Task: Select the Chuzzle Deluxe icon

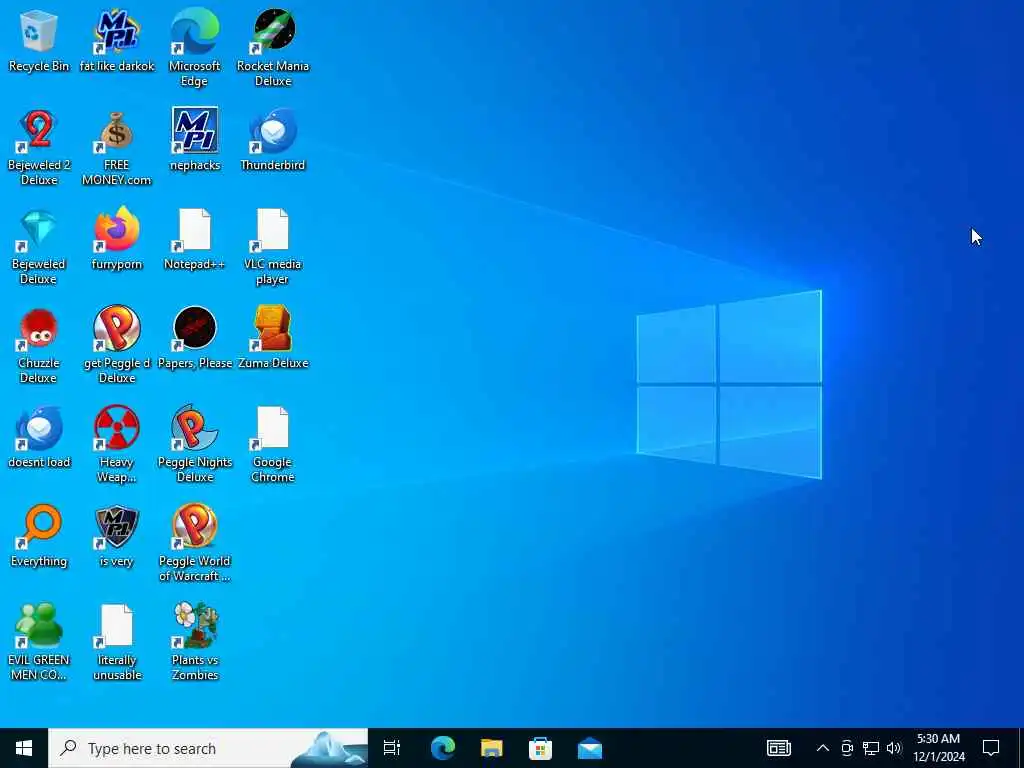Action: click(x=39, y=345)
